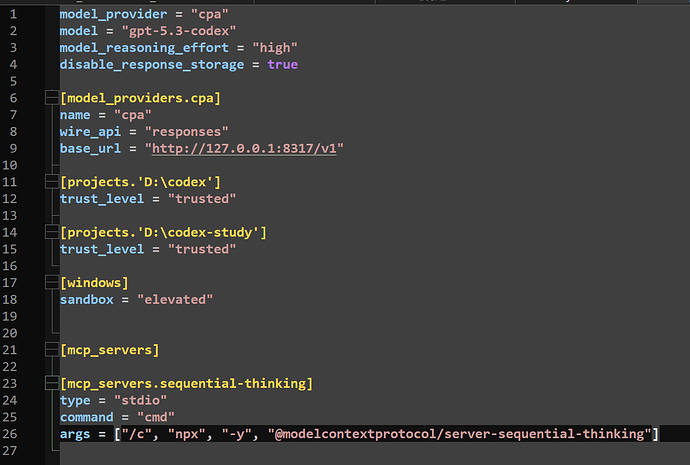Click the wire_api key
Screen dimensions: 690x465
click(90, 132)
